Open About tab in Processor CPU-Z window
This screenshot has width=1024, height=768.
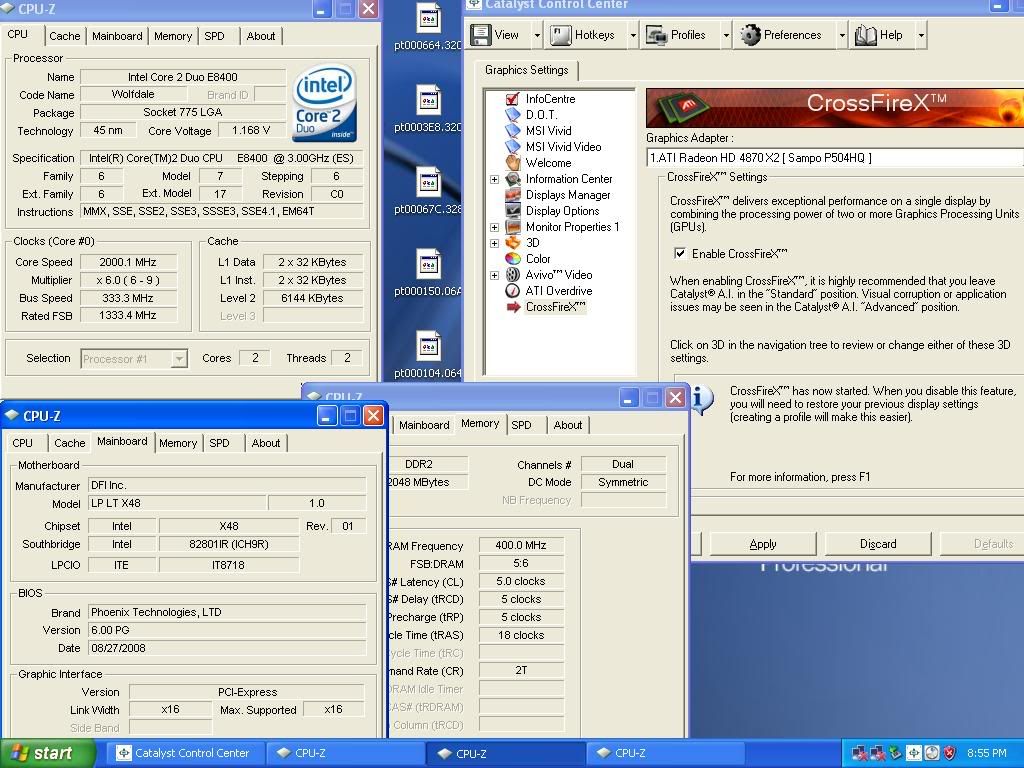[261, 36]
